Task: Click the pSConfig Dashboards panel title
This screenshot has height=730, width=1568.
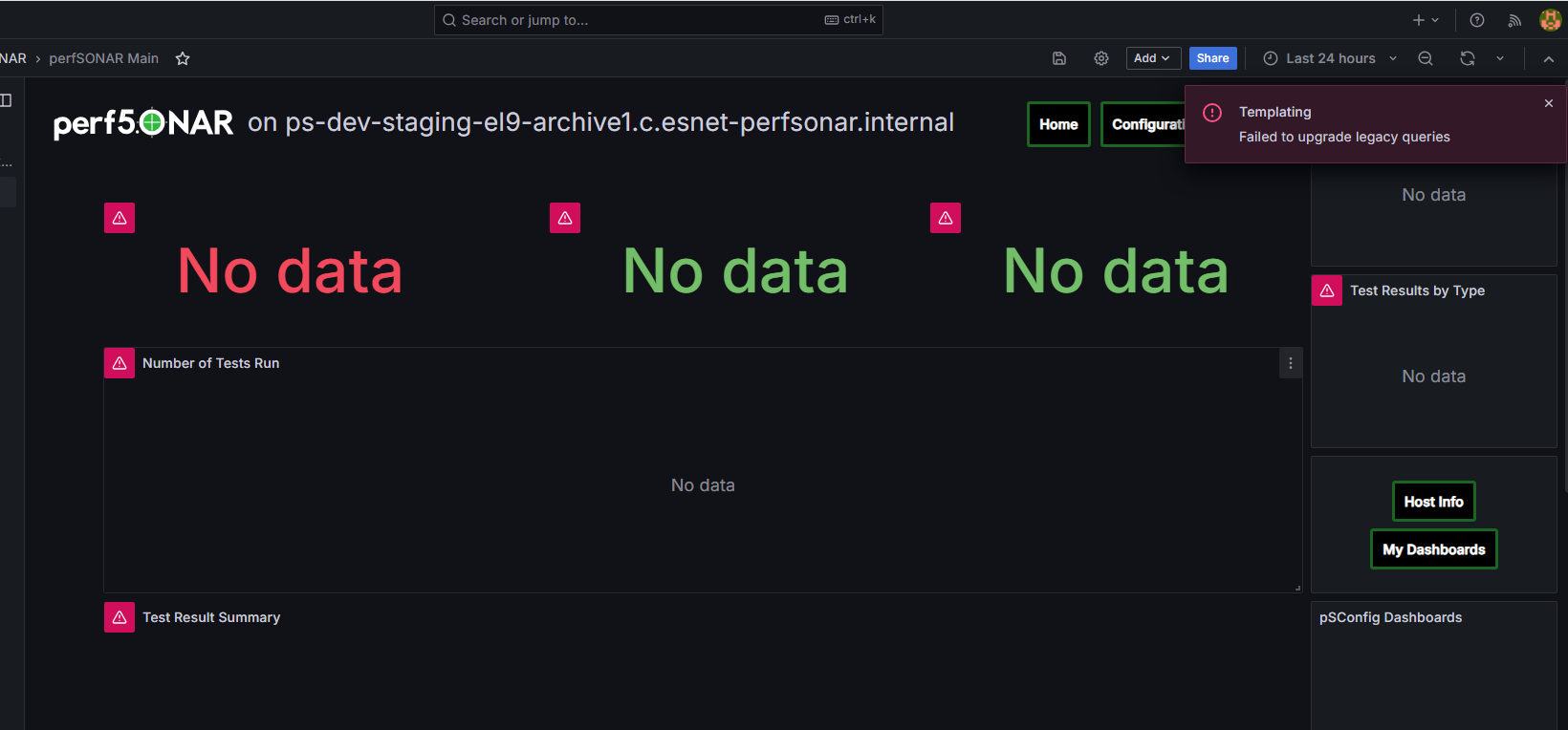Action: tap(1390, 617)
